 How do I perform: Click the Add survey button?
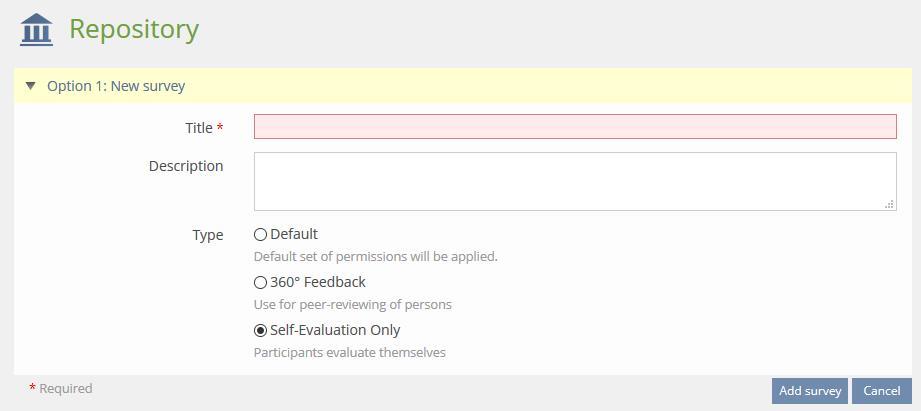809,391
